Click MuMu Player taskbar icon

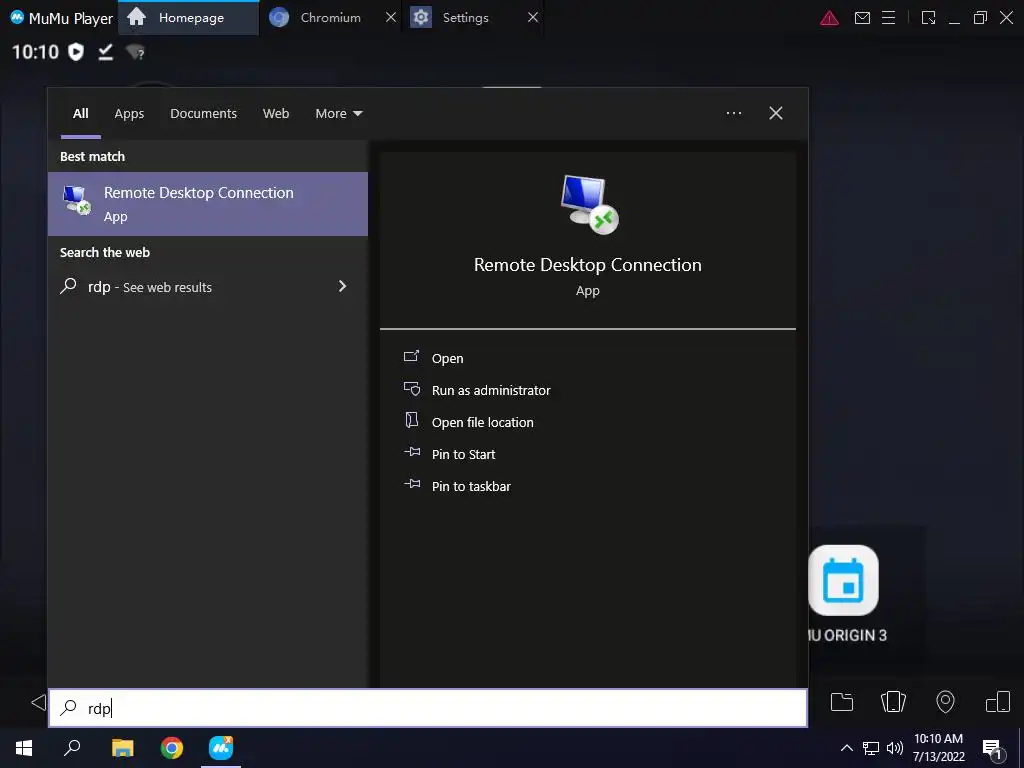tap(221, 748)
